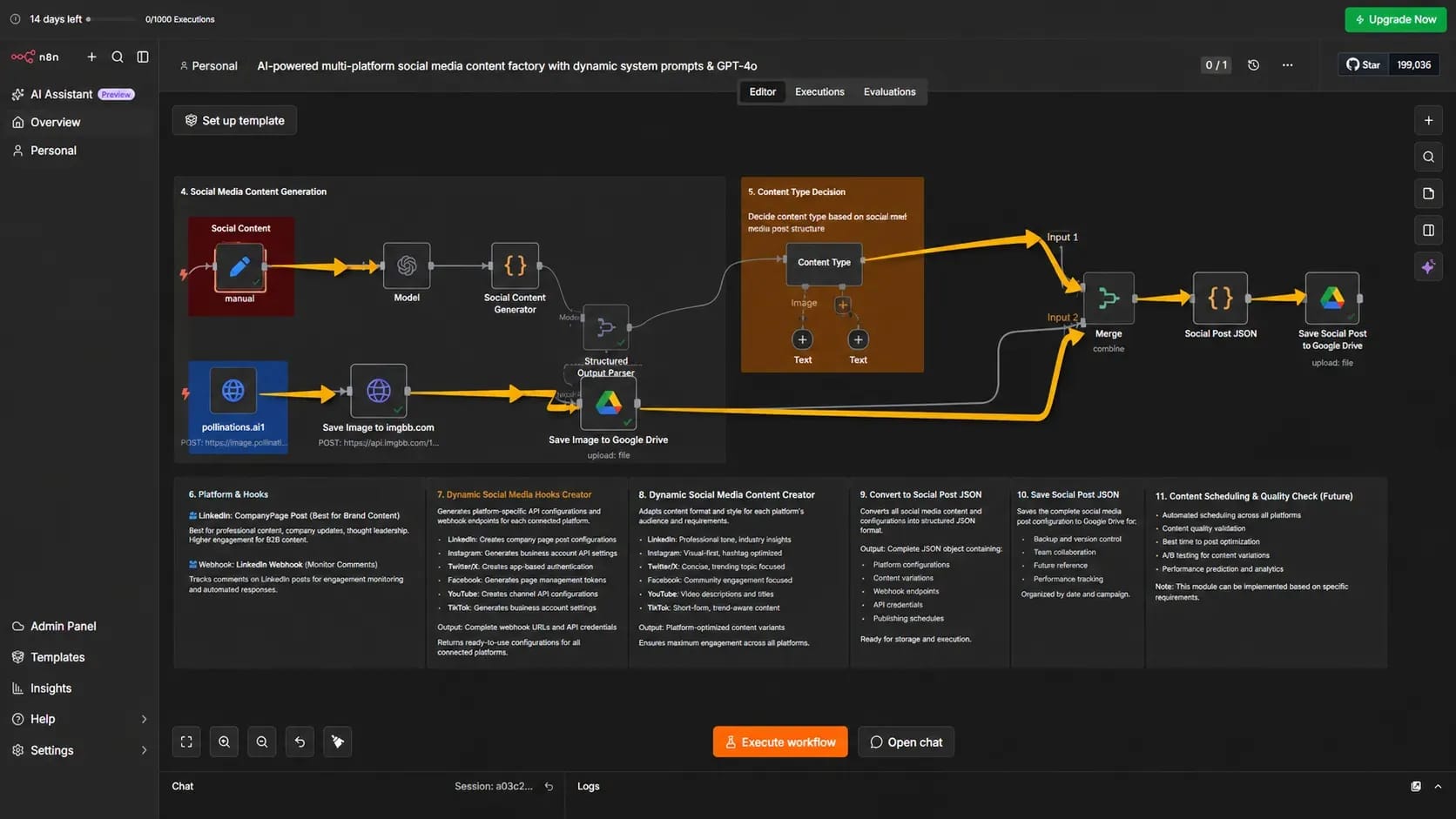Open AI Assistant preview
This screenshot has width=1456, height=819.
coord(73,94)
